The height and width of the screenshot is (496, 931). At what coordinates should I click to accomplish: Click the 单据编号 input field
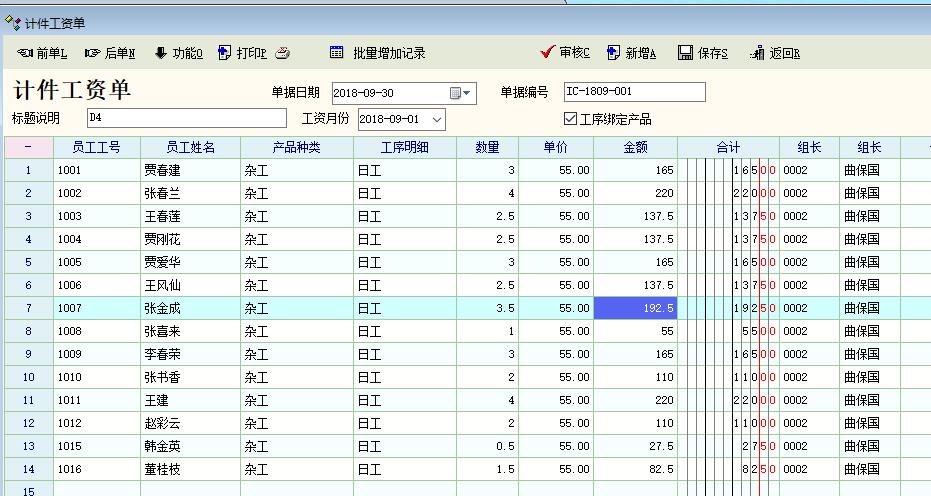(x=634, y=92)
